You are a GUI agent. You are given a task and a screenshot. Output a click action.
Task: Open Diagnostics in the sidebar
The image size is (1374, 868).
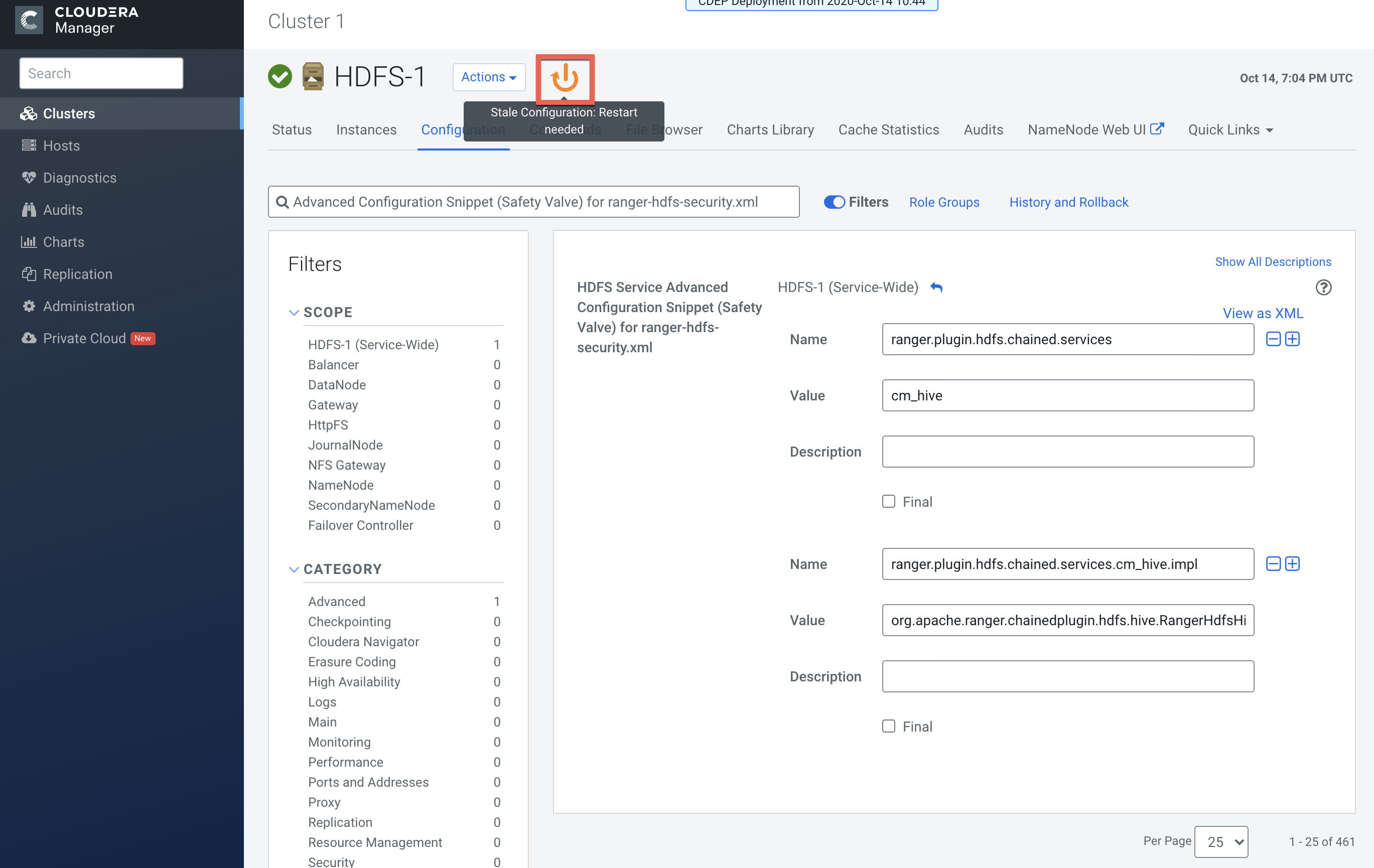click(x=79, y=178)
